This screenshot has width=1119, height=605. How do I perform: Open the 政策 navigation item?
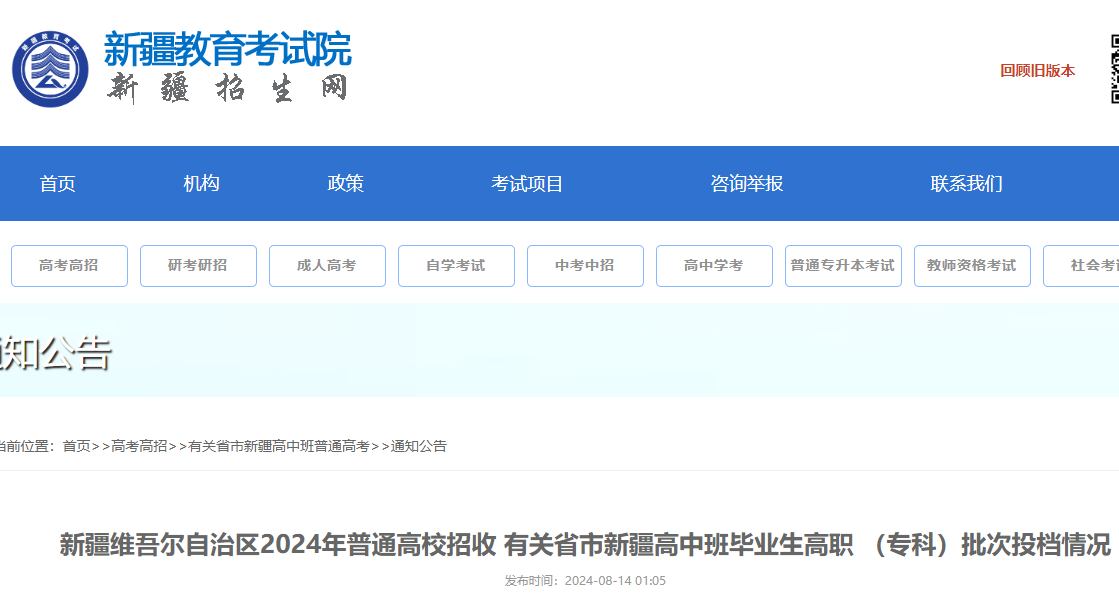[x=345, y=183]
